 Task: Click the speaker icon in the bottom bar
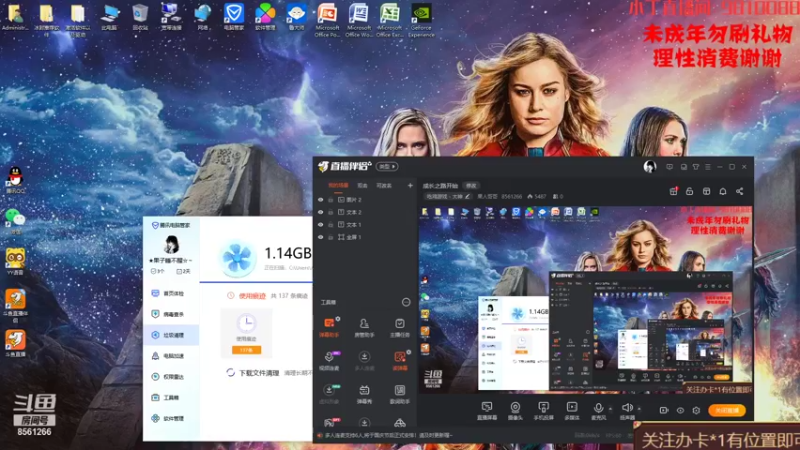[627, 408]
